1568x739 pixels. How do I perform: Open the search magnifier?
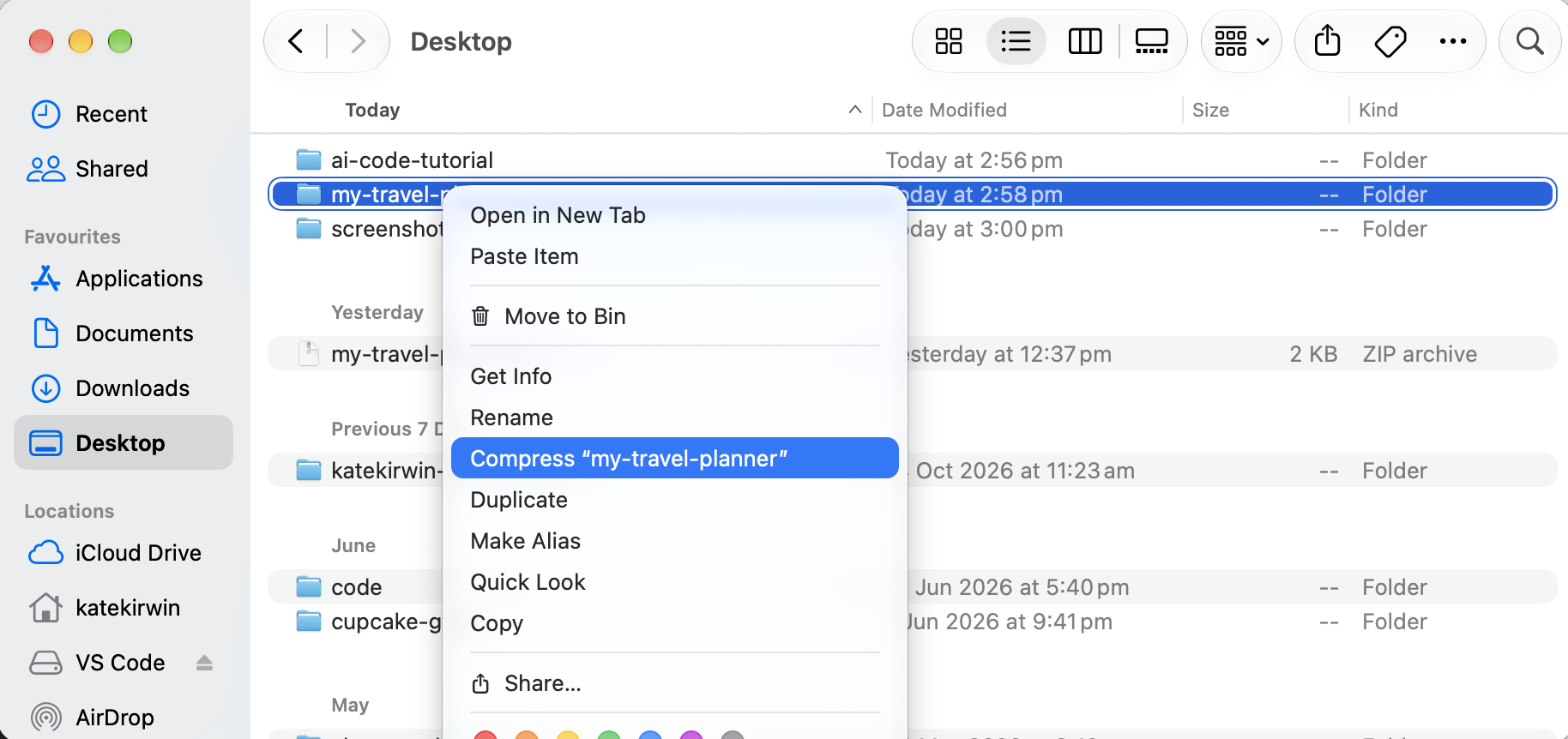[1530, 41]
